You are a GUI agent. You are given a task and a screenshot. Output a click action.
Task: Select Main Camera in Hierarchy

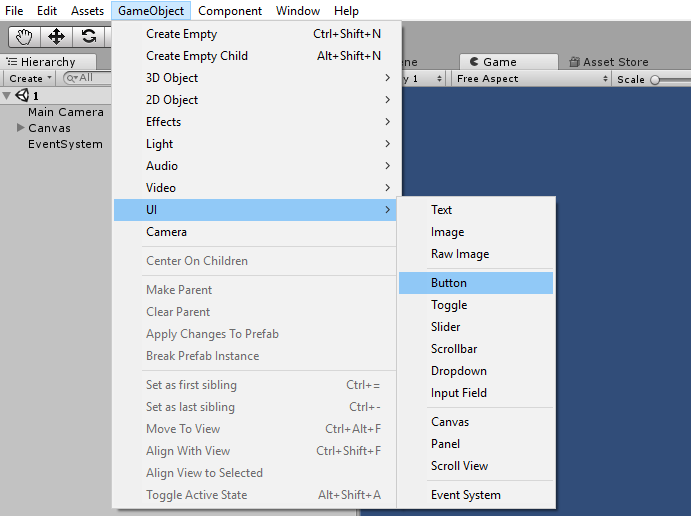point(65,112)
